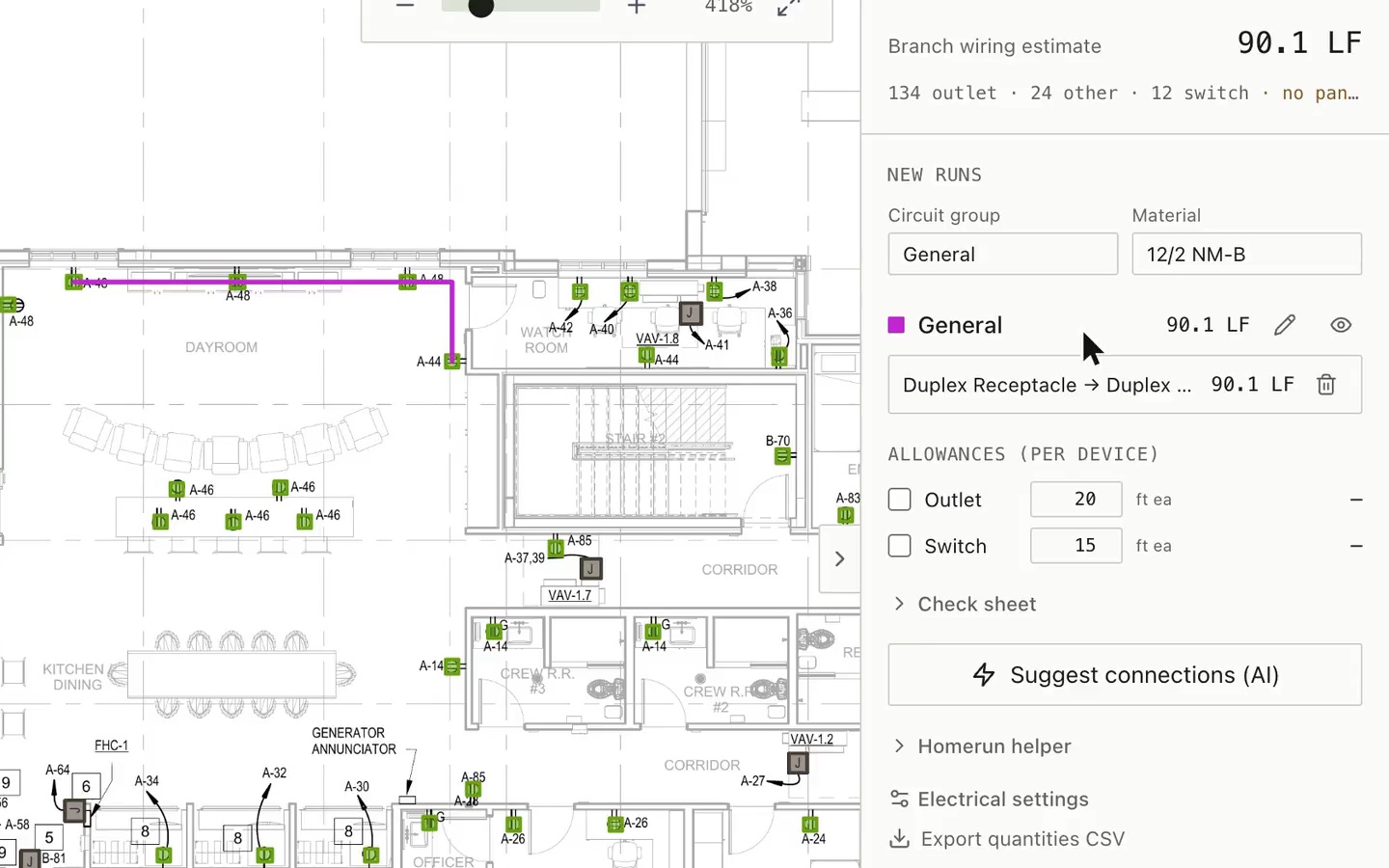Screen dimensions: 1389x868
Task: Toggle fullscreen with the expand arrows icon
Action: pos(789,7)
